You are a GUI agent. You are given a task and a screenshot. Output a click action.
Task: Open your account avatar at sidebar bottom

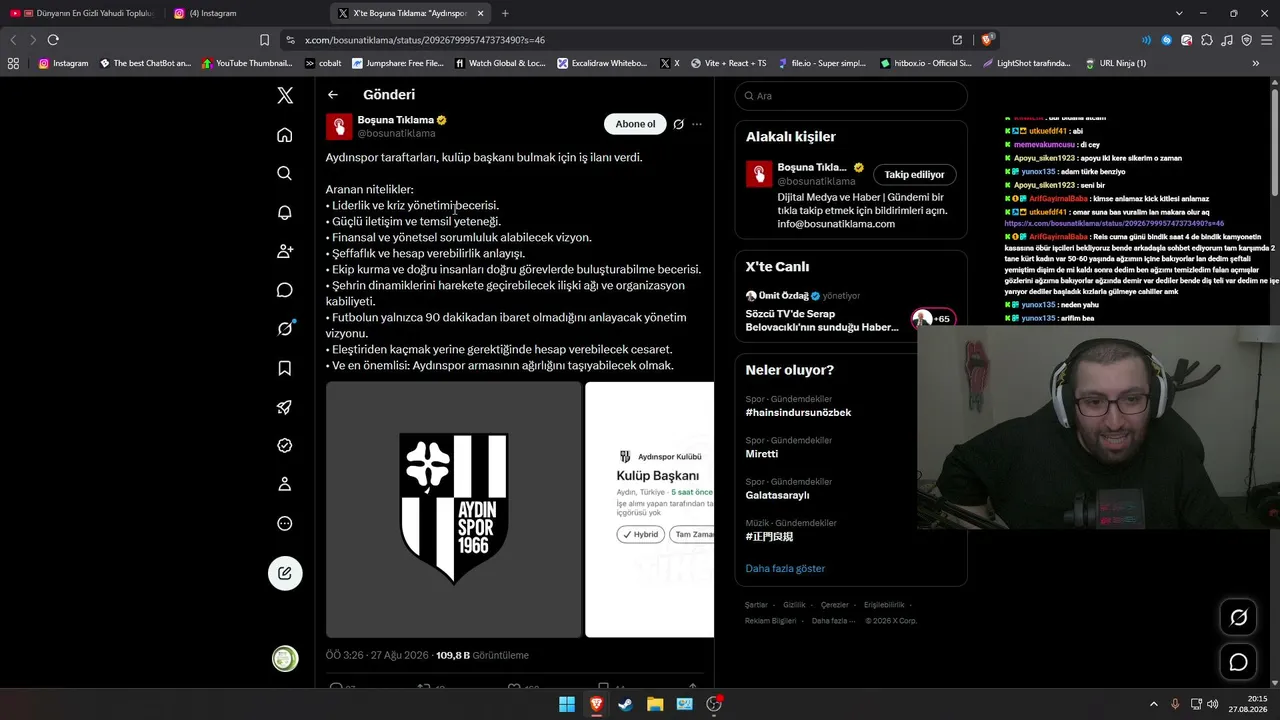click(285, 658)
